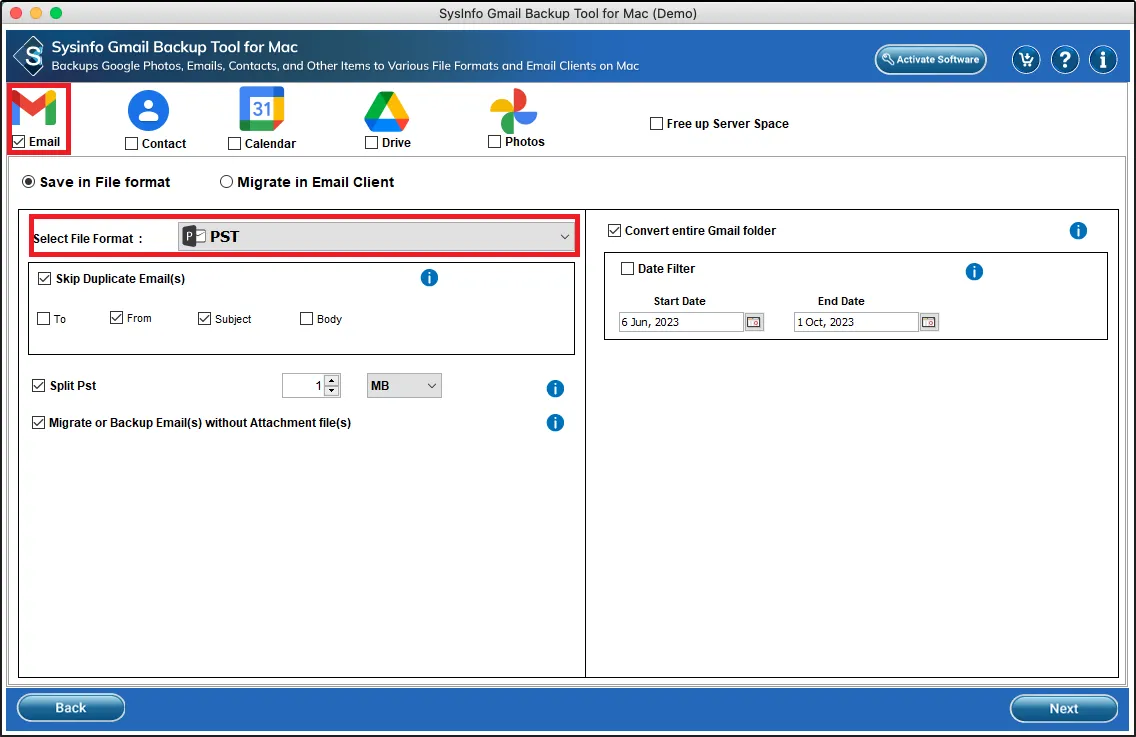This screenshot has height=737, width=1136.
Task: Click the Google Calendar icon
Action: [262, 109]
